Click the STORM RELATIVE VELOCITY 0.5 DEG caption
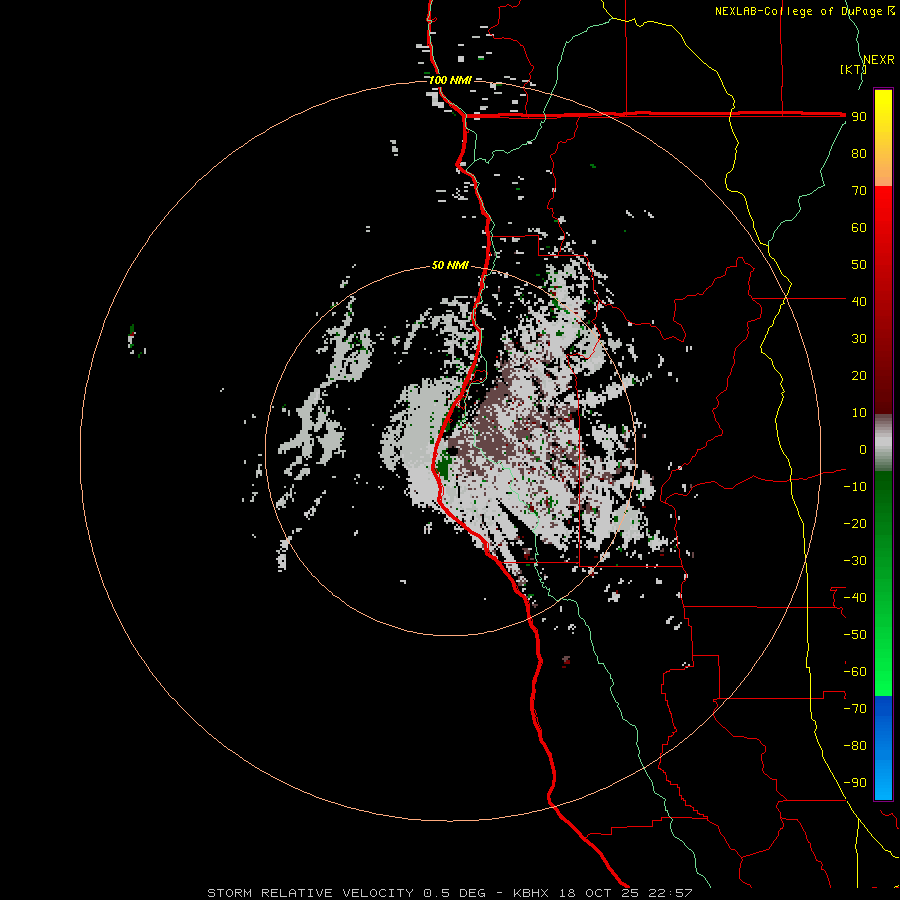900x900 pixels. pyautogui.click(x=346, y=893)
